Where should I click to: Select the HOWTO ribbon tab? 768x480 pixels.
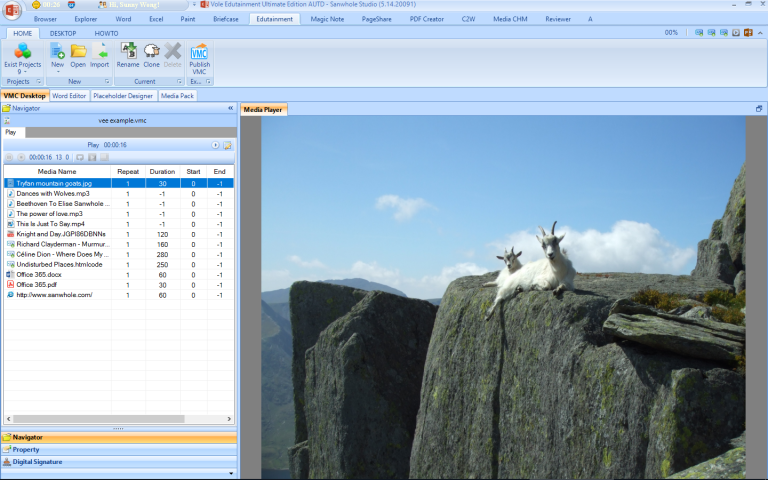106,33
